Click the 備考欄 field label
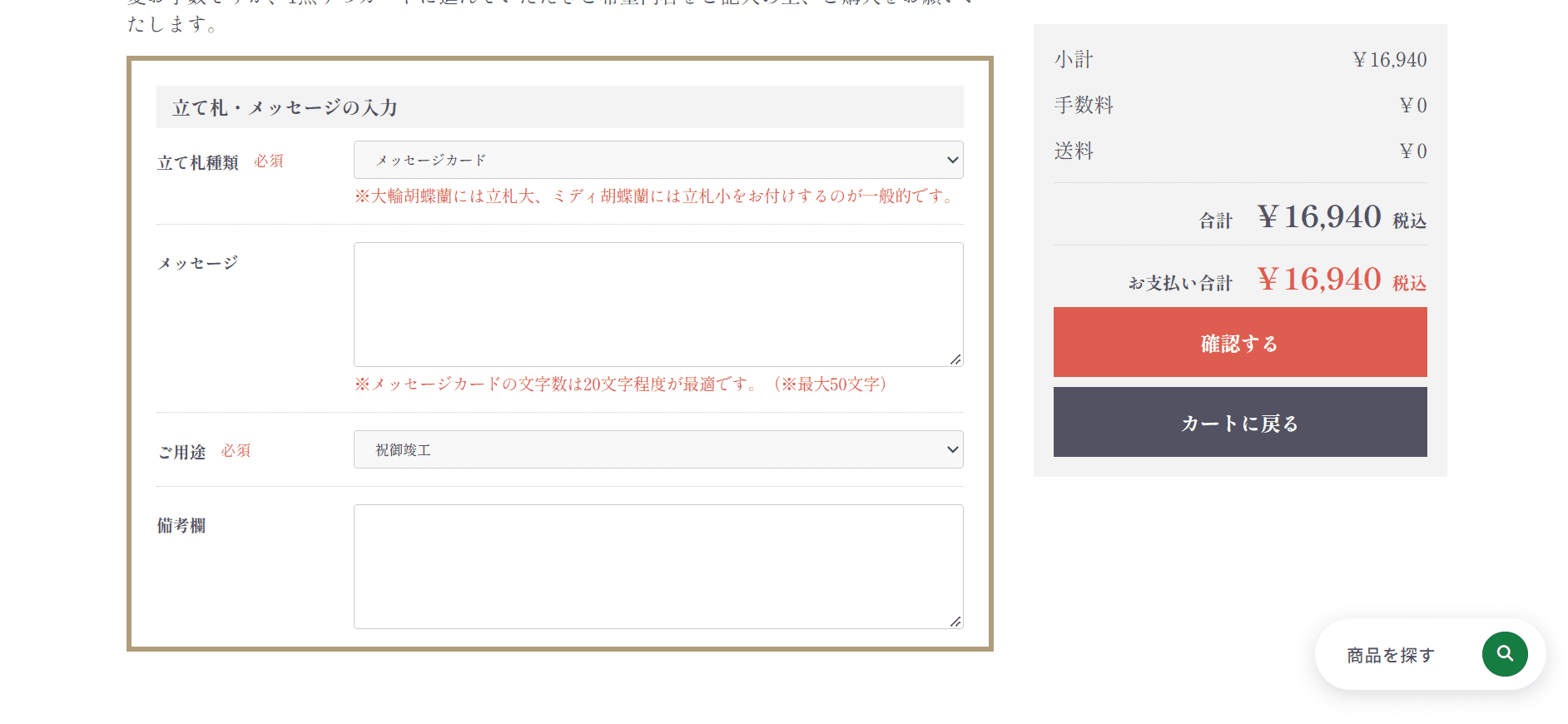This screenshot has width=1568, height=724. pos(181,525)
